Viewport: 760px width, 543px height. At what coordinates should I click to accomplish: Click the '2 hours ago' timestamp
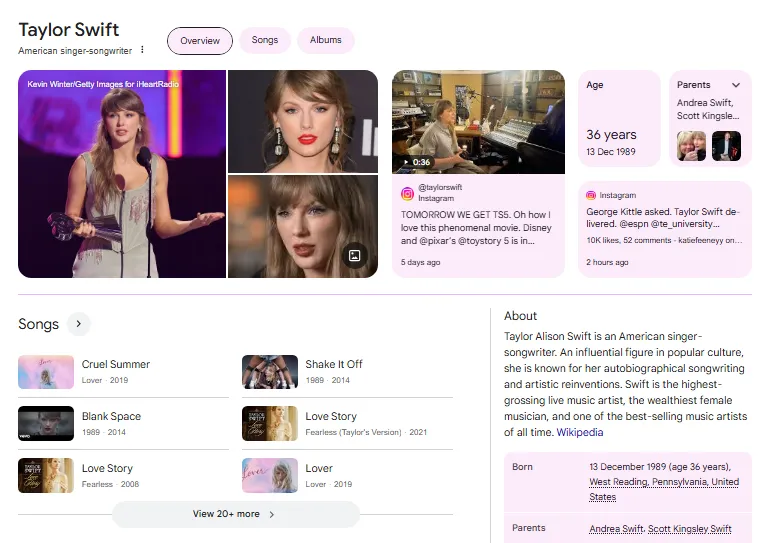[x=607, y=262]
